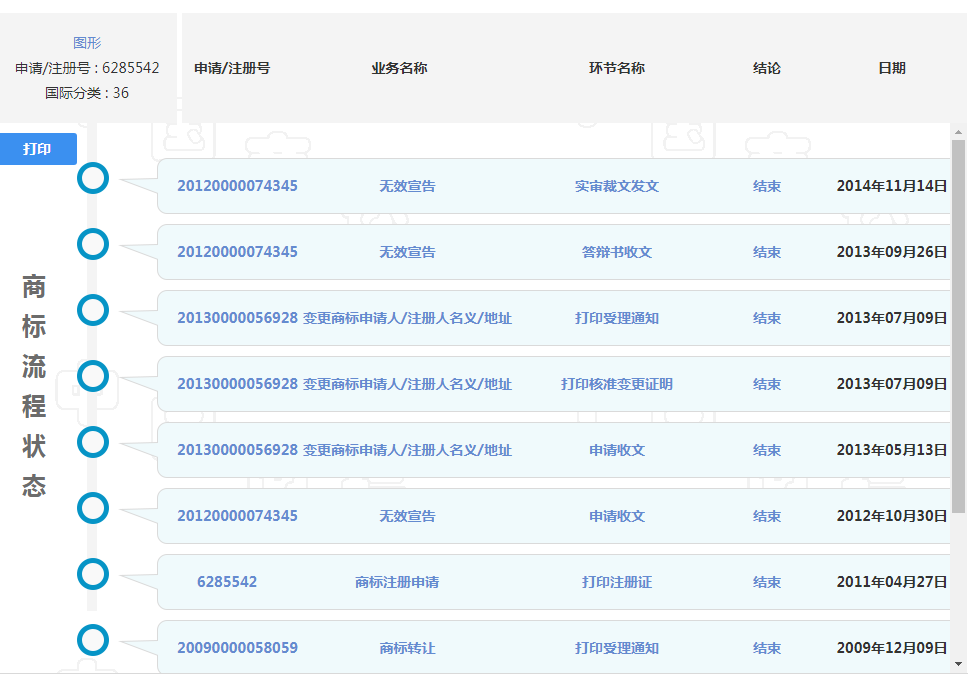
Task: Click the timeline node beside the 2014年11月14日 entry
Action: tap(92, 178)
